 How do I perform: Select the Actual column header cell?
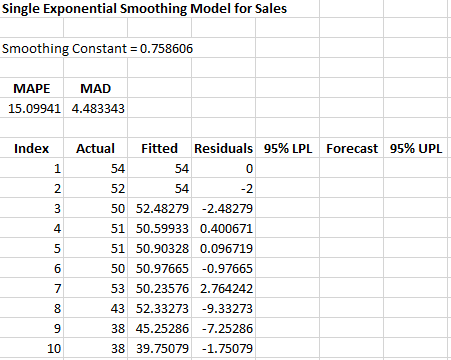(x=96, y=149)
